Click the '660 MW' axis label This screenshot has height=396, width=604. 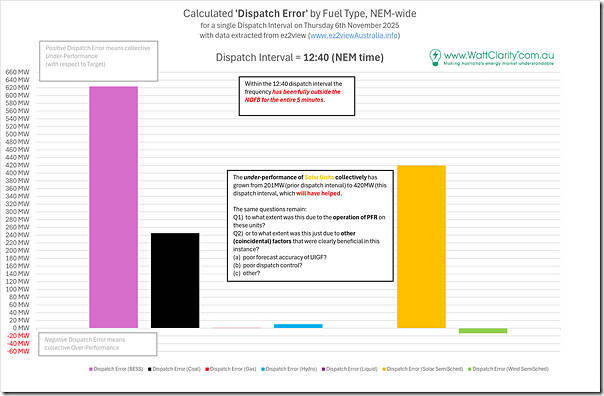[17, 72]
